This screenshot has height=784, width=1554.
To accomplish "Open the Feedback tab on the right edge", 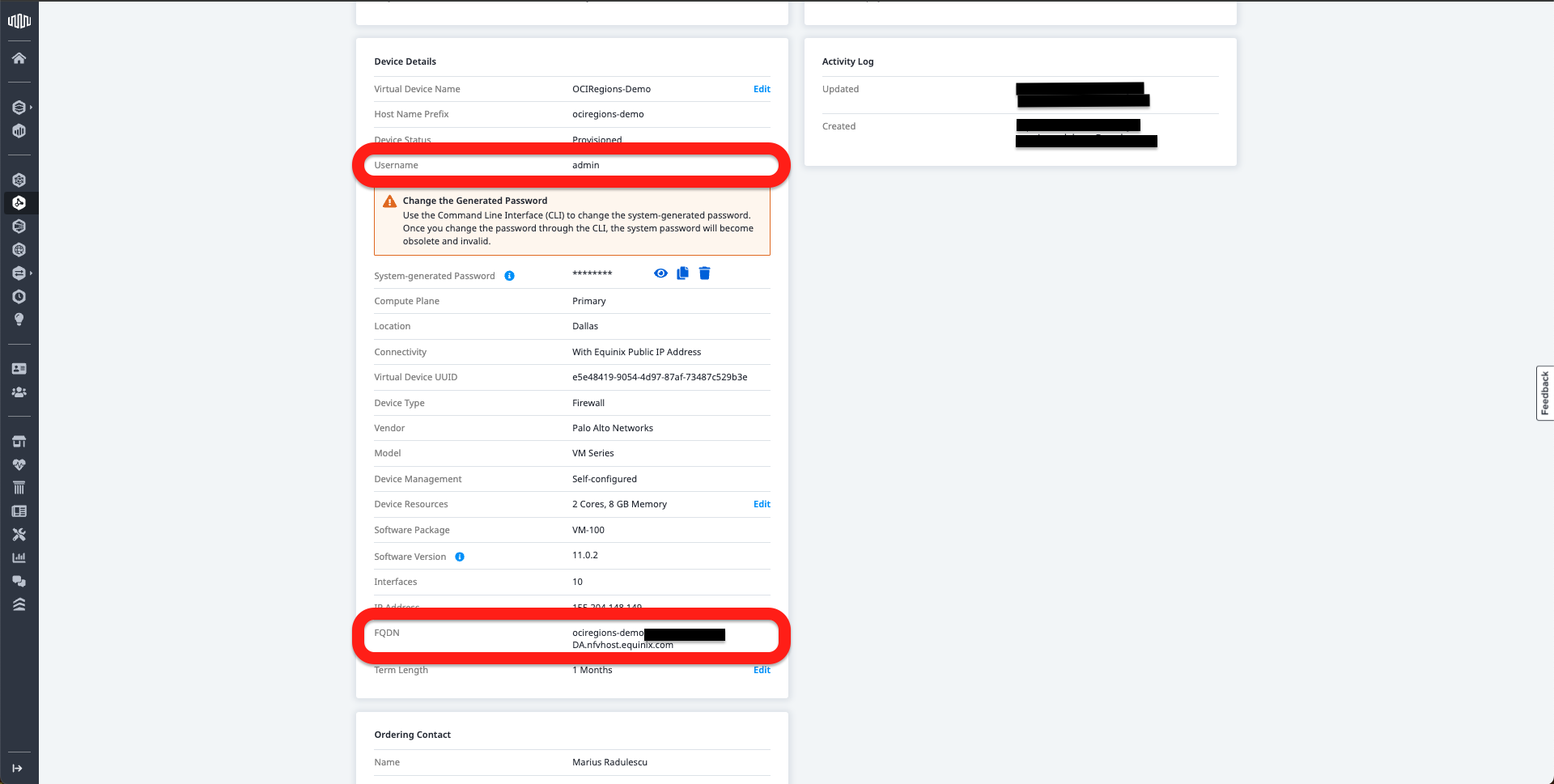I will tap(1545, 393).
